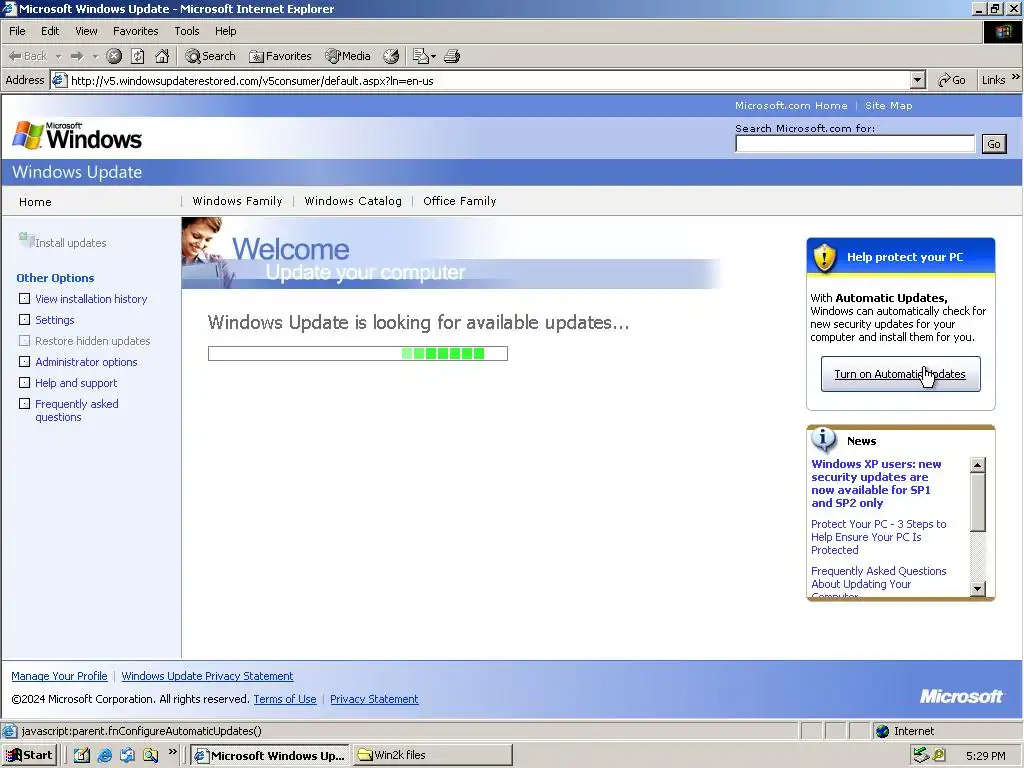The height and width of the screenshot is (768, 1024).
Task: Open the Windows Catalog tab
Action: click(353, 201)
